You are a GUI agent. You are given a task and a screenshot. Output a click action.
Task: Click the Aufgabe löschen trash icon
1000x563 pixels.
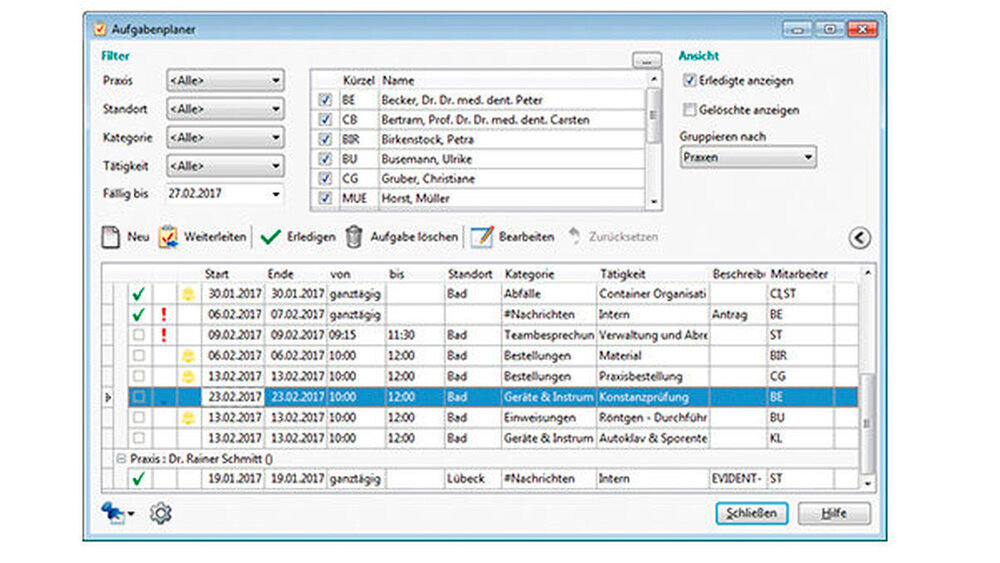(354, 237)
